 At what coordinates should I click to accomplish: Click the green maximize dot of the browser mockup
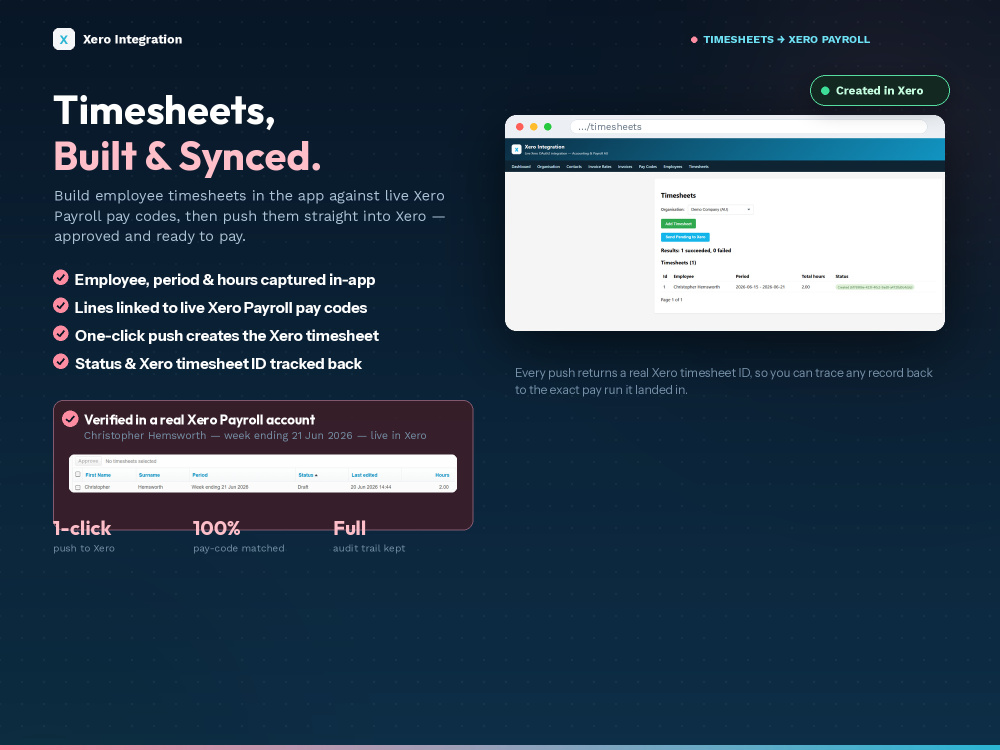(x=547, y=127)
